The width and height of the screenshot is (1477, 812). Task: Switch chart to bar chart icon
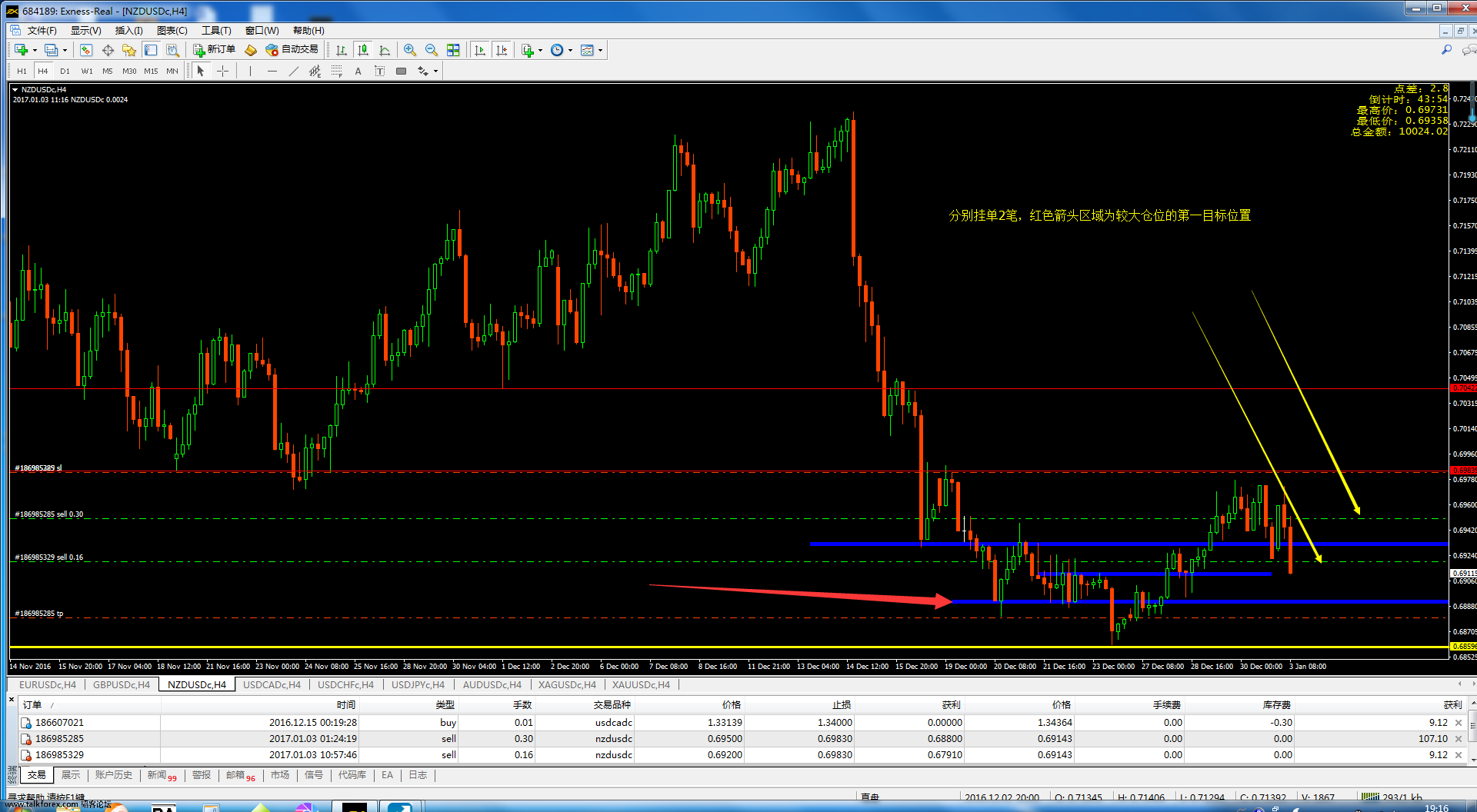[x=342, y=50]
